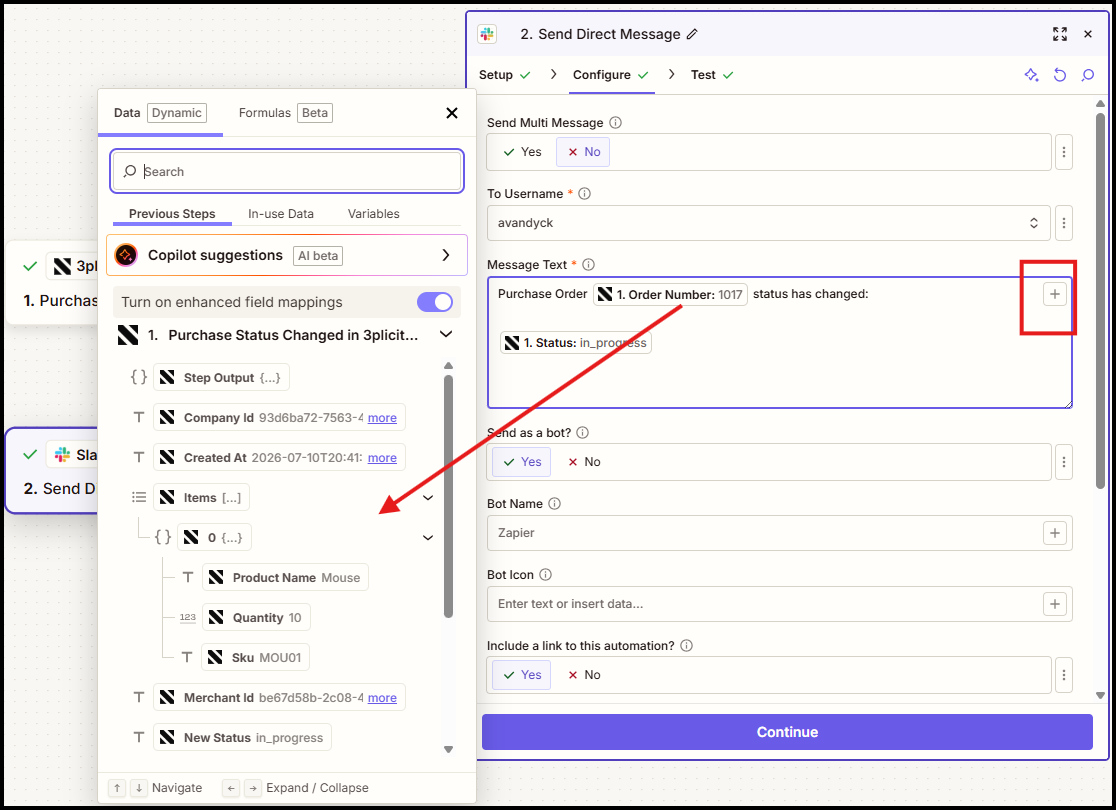
Task: Select No for Send Multi Message
Action: click(x=584, y=152)
